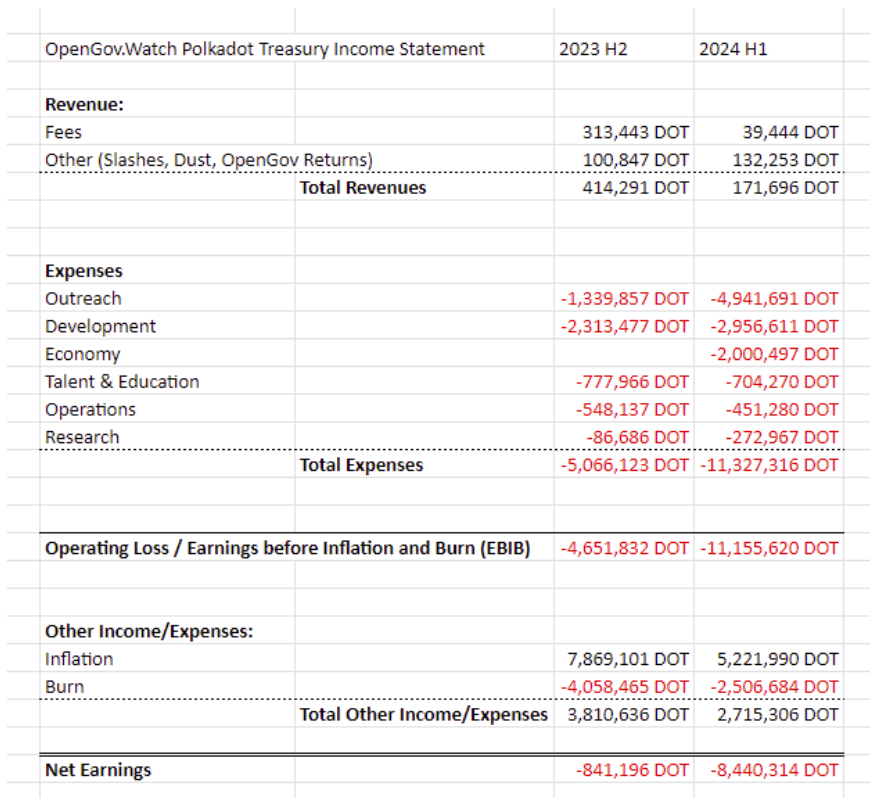Select 'Other (Slashes, Dust, OpenGov Returns)' label
Image resolution: width=870 pixels, height=798 pixels.
pyautogui.click(x=209, y=160)
